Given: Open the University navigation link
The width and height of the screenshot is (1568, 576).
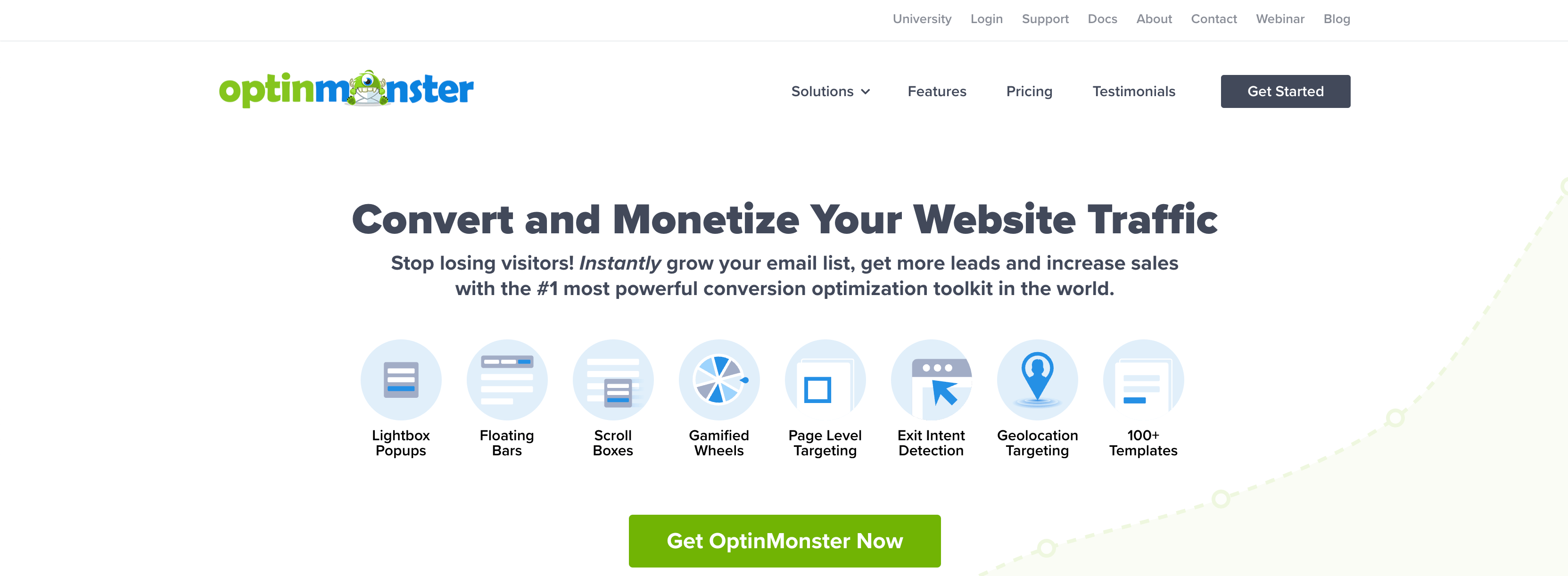Looking at the screenshot, I should click(922, 19).
